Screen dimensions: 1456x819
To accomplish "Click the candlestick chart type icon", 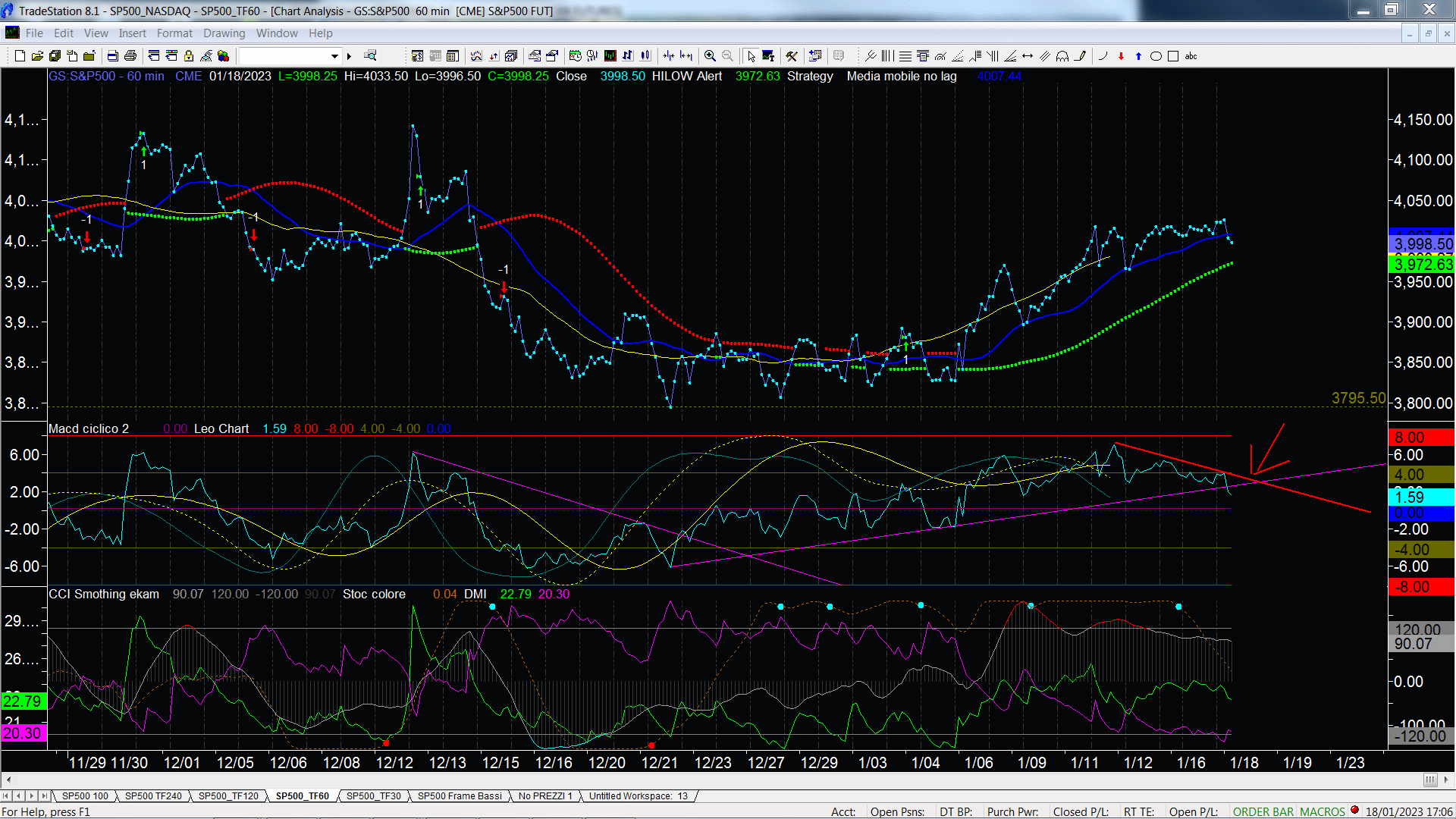I will coord(645,56).
